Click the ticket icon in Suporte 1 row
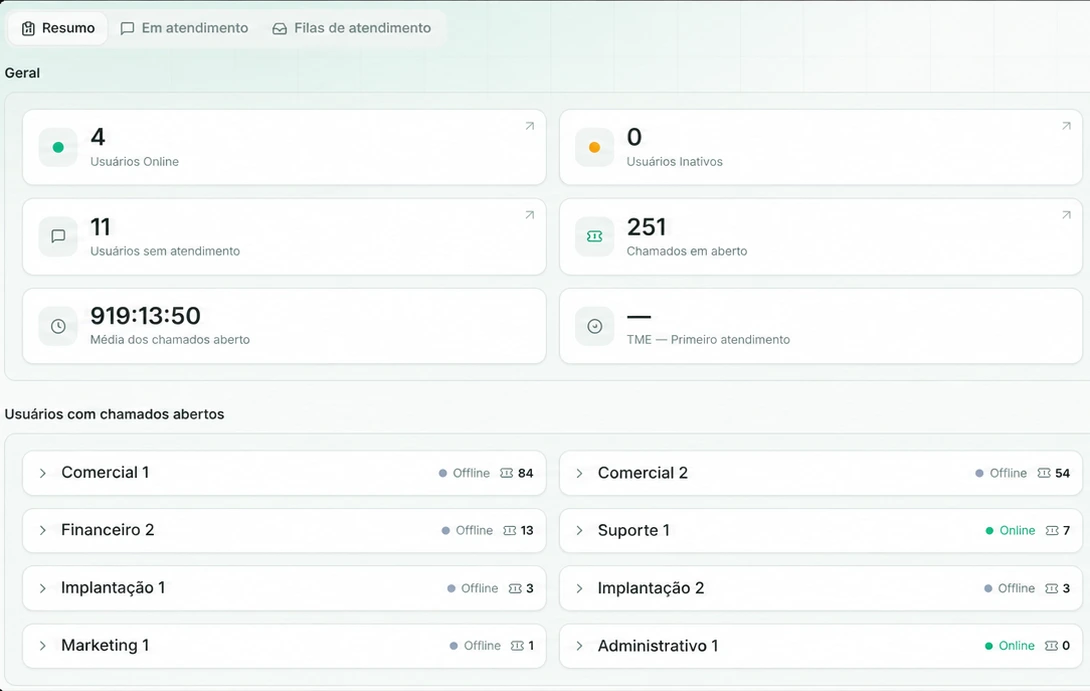 coord(1052,530)
